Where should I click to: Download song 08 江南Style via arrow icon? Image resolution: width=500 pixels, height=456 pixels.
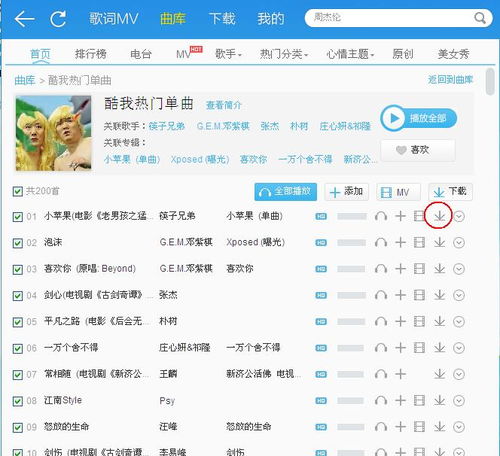click(440, 400)
